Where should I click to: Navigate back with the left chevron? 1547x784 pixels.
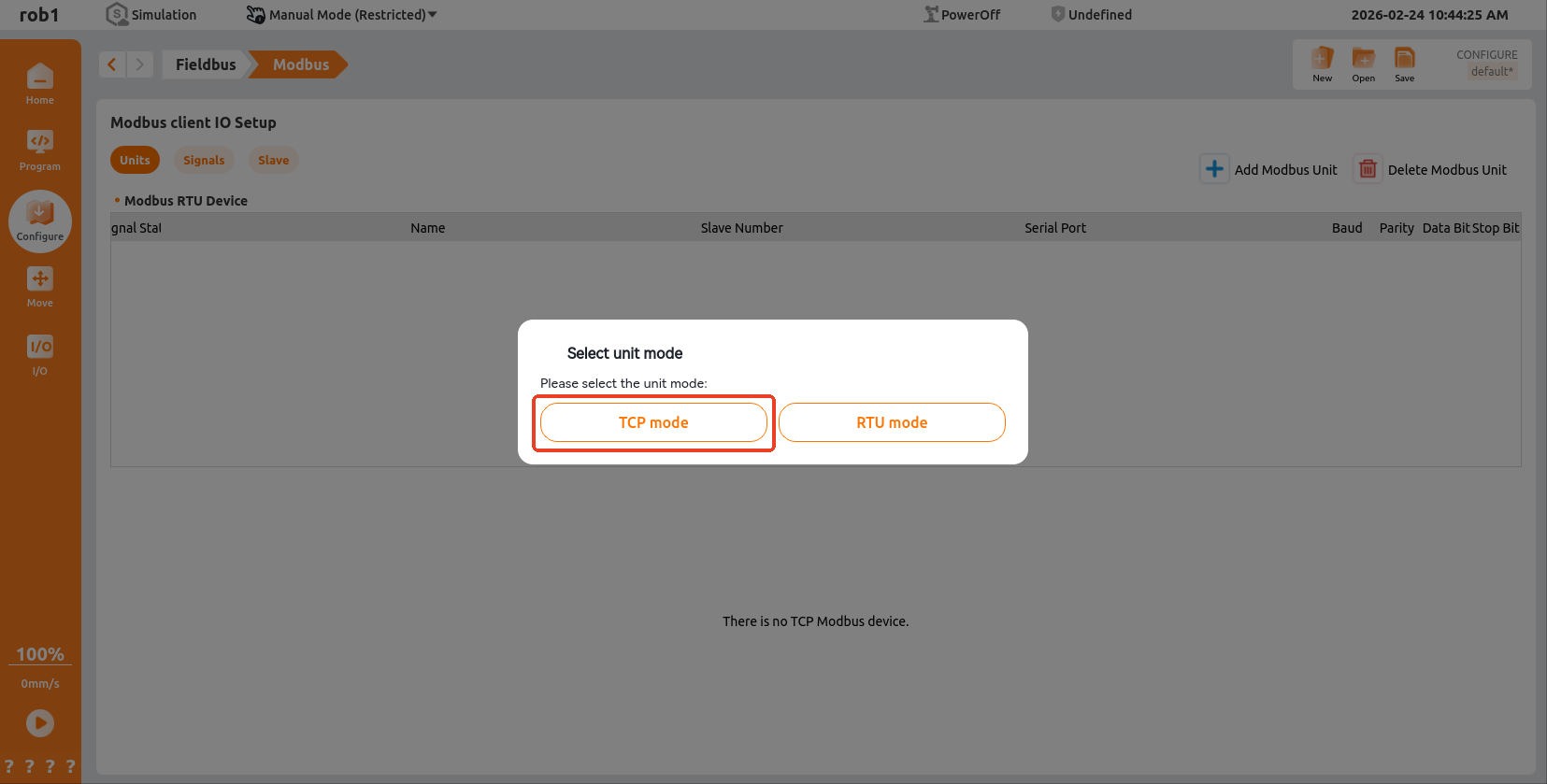[112, 64]
